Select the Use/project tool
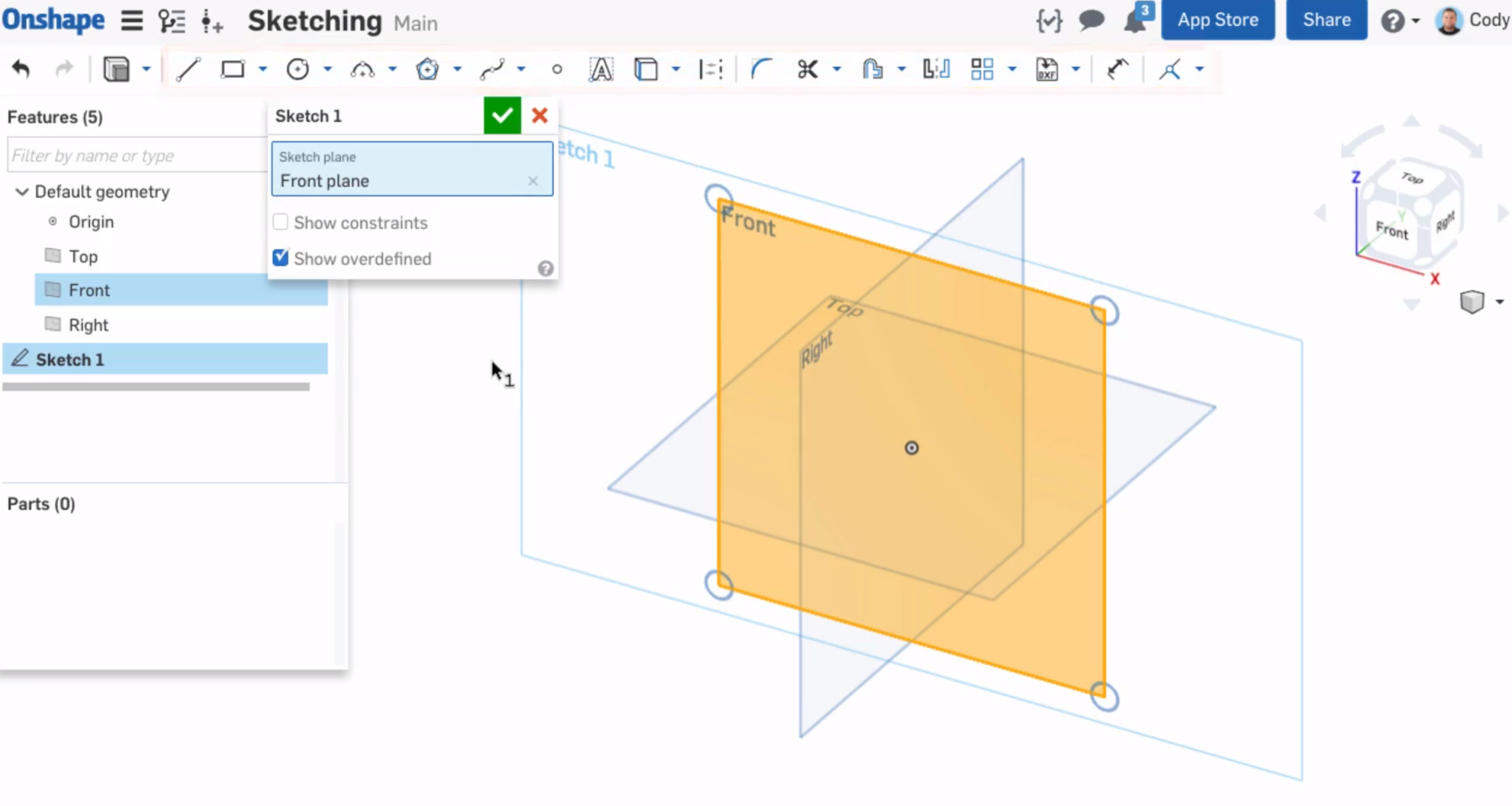Viewport: 1512px width, 806px height. point(646,69)
